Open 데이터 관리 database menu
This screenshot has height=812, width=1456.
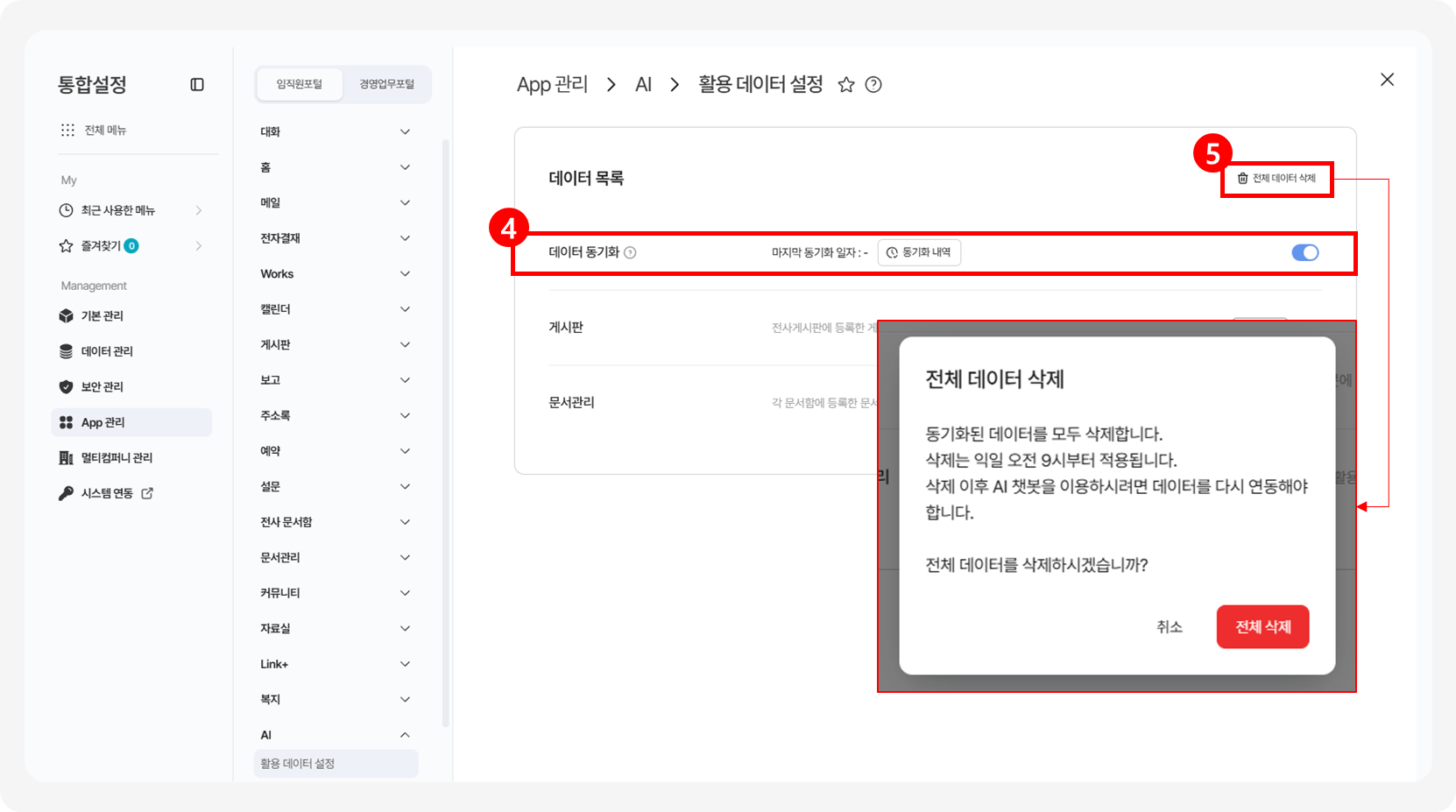click(106, 351)
